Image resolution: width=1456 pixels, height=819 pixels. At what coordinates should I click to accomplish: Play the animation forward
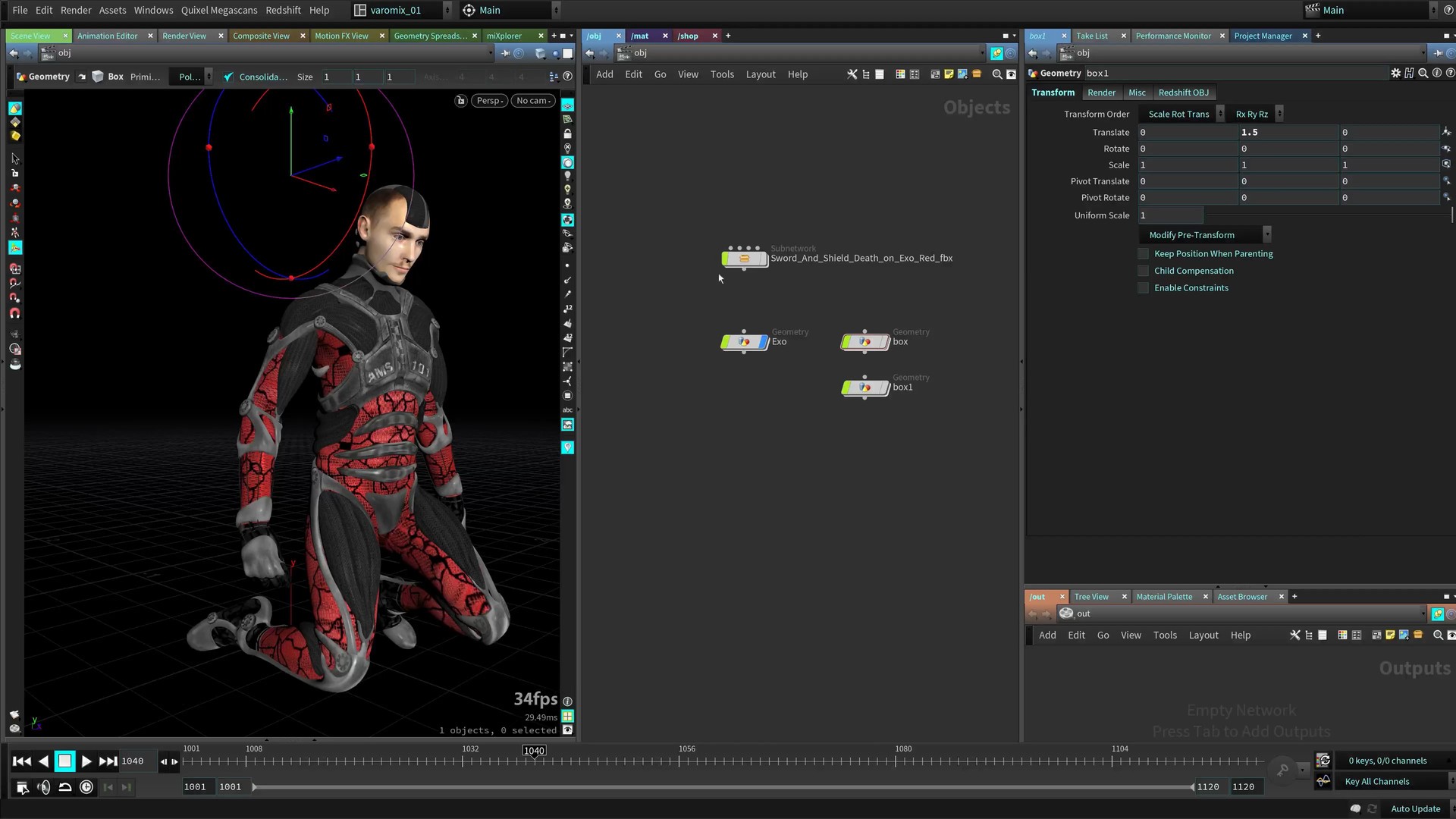point(86,761)
